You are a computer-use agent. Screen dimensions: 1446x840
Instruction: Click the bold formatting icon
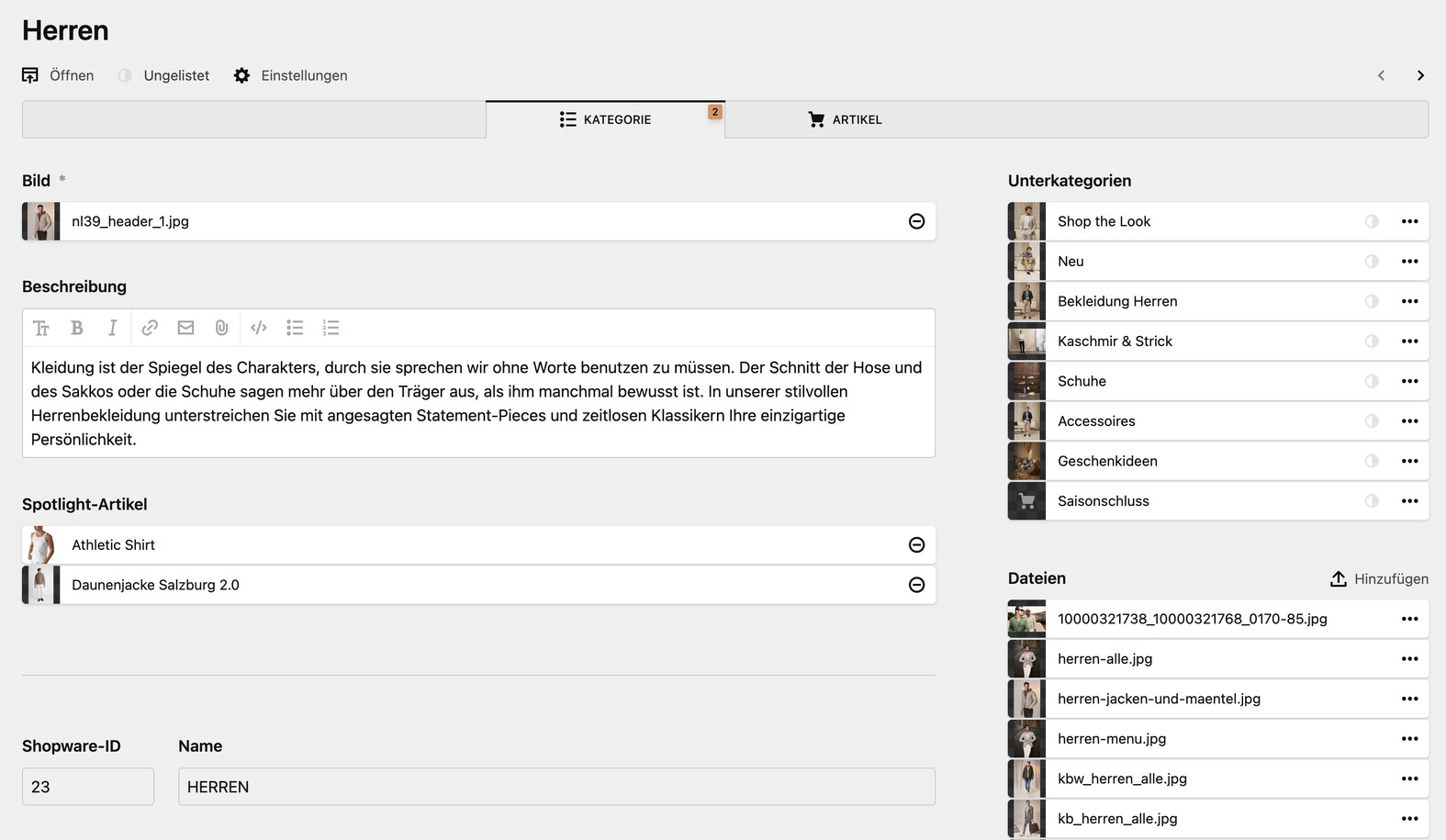pos(77,328)
